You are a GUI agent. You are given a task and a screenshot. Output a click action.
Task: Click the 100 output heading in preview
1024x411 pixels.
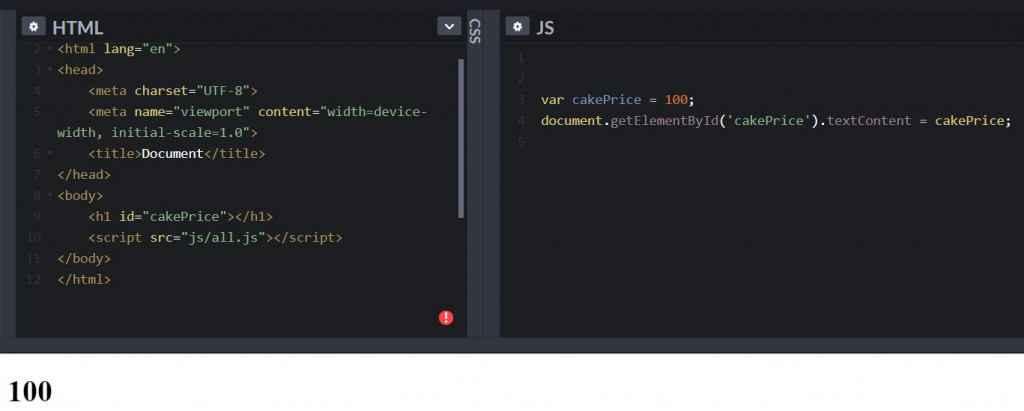[30, 391]
